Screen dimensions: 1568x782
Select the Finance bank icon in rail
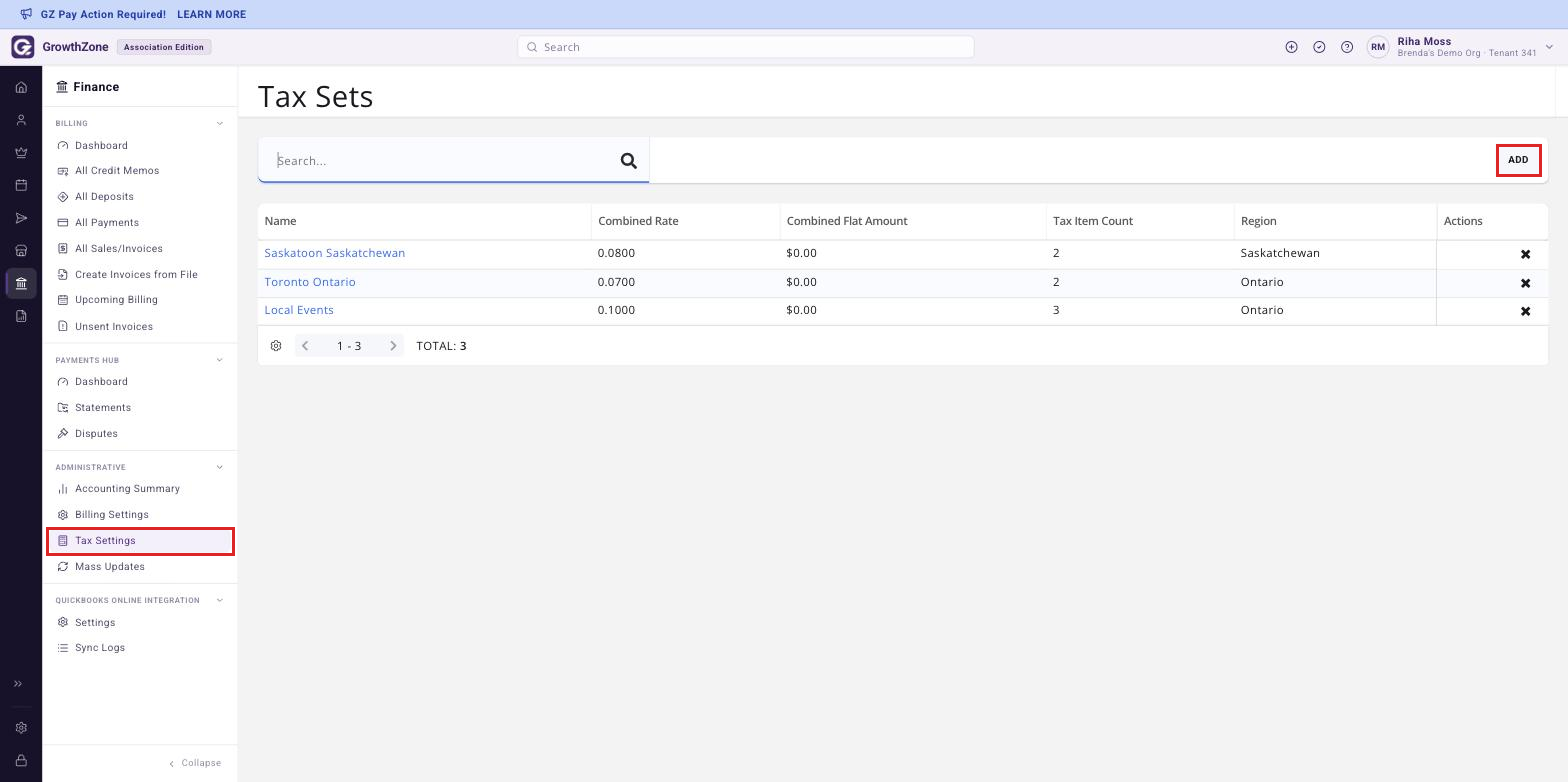coord(21,283)
